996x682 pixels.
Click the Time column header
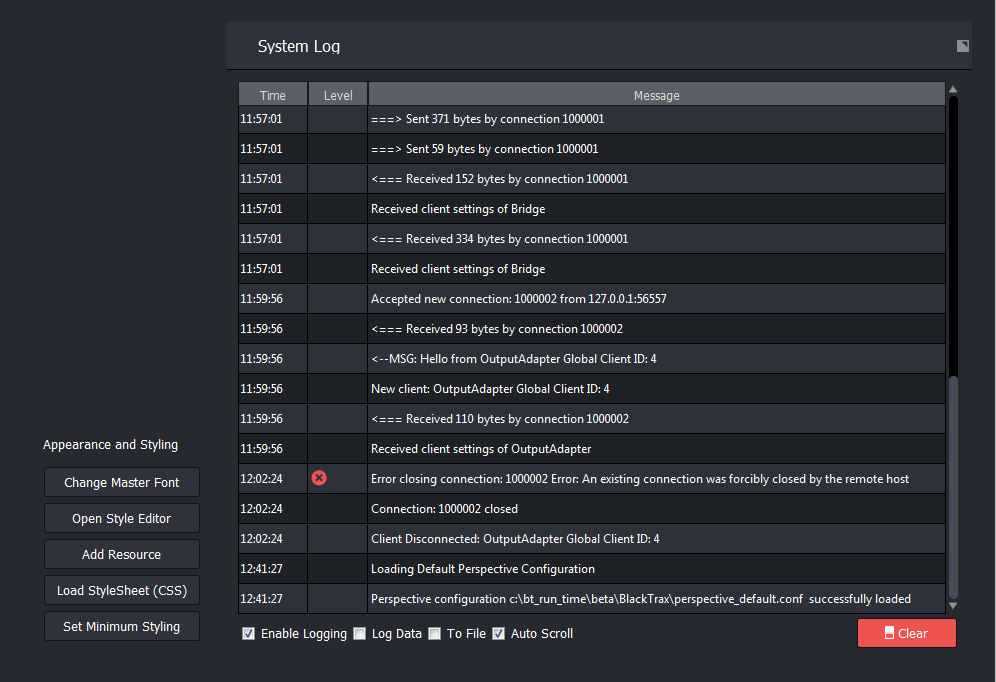[272, 95]
